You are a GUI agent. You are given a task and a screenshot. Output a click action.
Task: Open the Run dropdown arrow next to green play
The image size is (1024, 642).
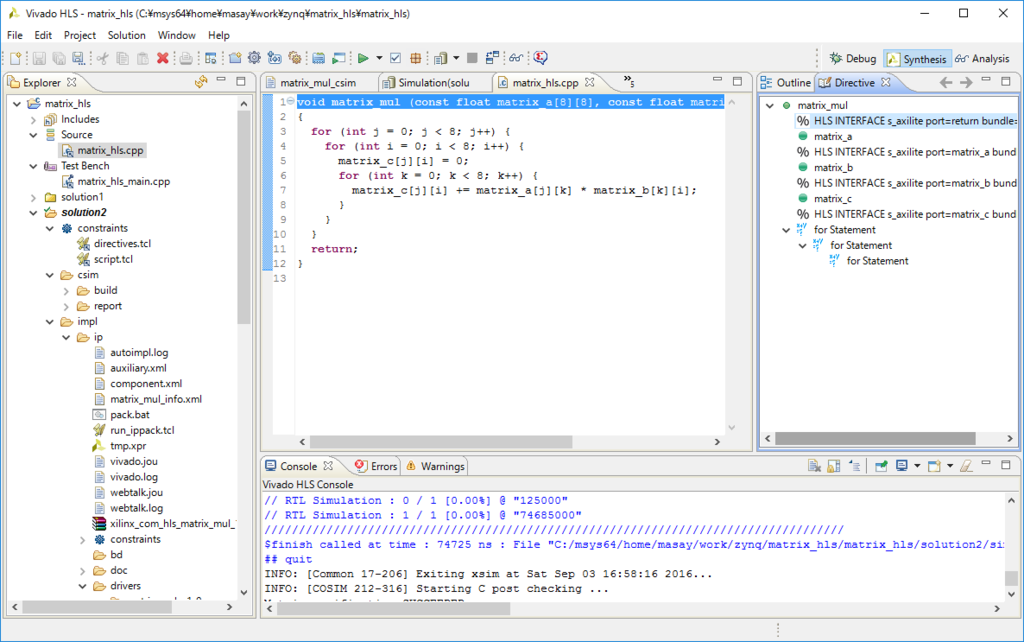click(x=379, y=58)
